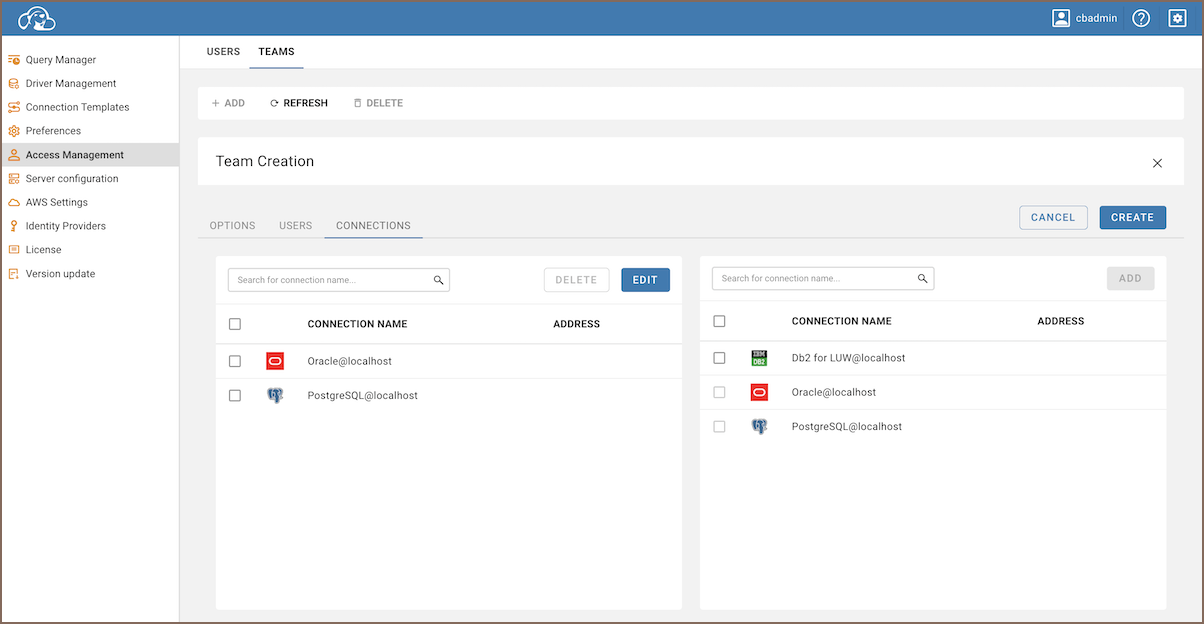Click the Cancel button

click(x=1052, y=217)
